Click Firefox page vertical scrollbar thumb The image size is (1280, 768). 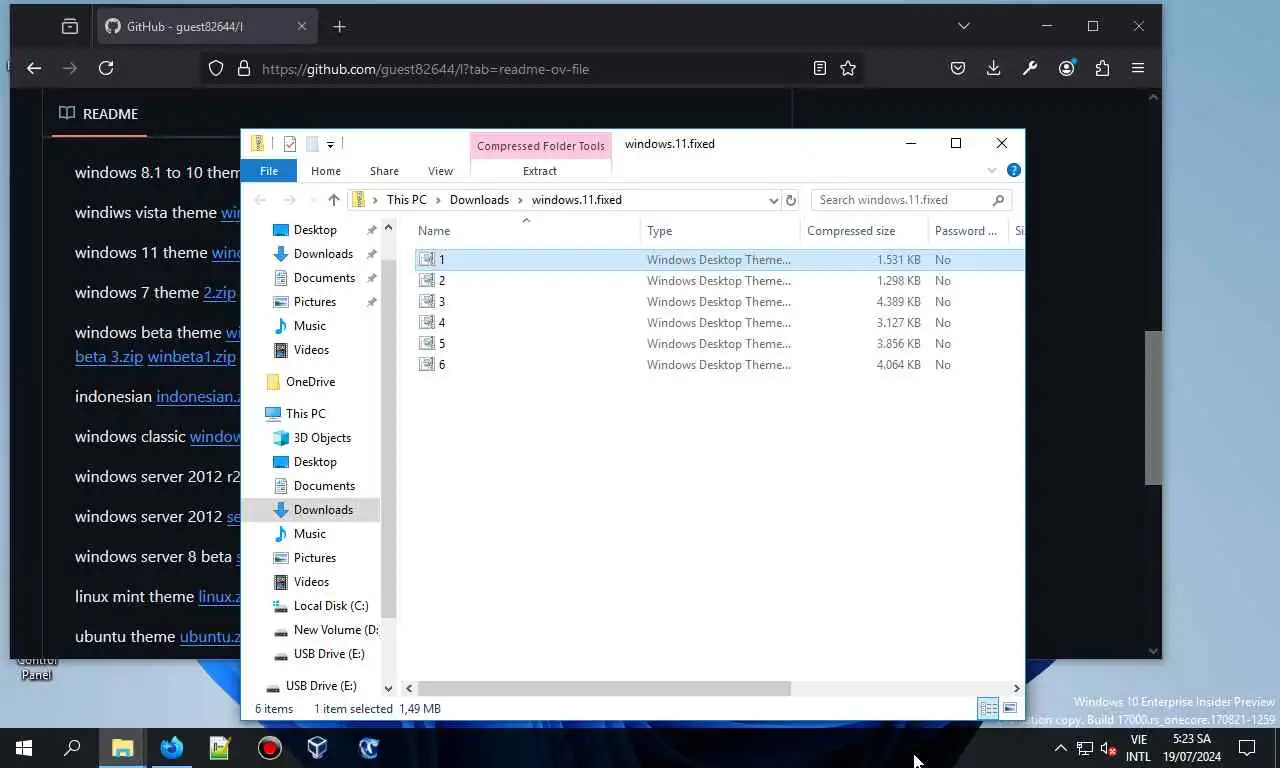pos(1153,408)
